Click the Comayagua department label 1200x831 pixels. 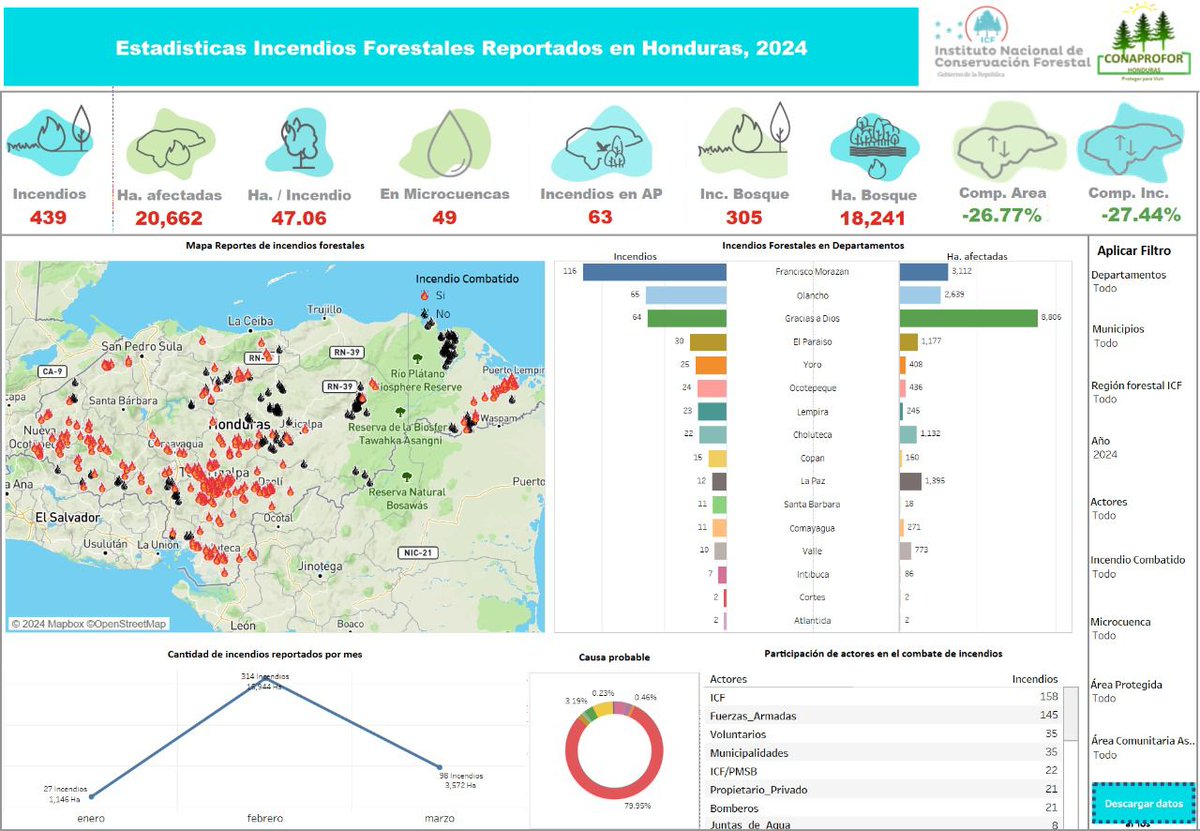click(x=811, y=528)
